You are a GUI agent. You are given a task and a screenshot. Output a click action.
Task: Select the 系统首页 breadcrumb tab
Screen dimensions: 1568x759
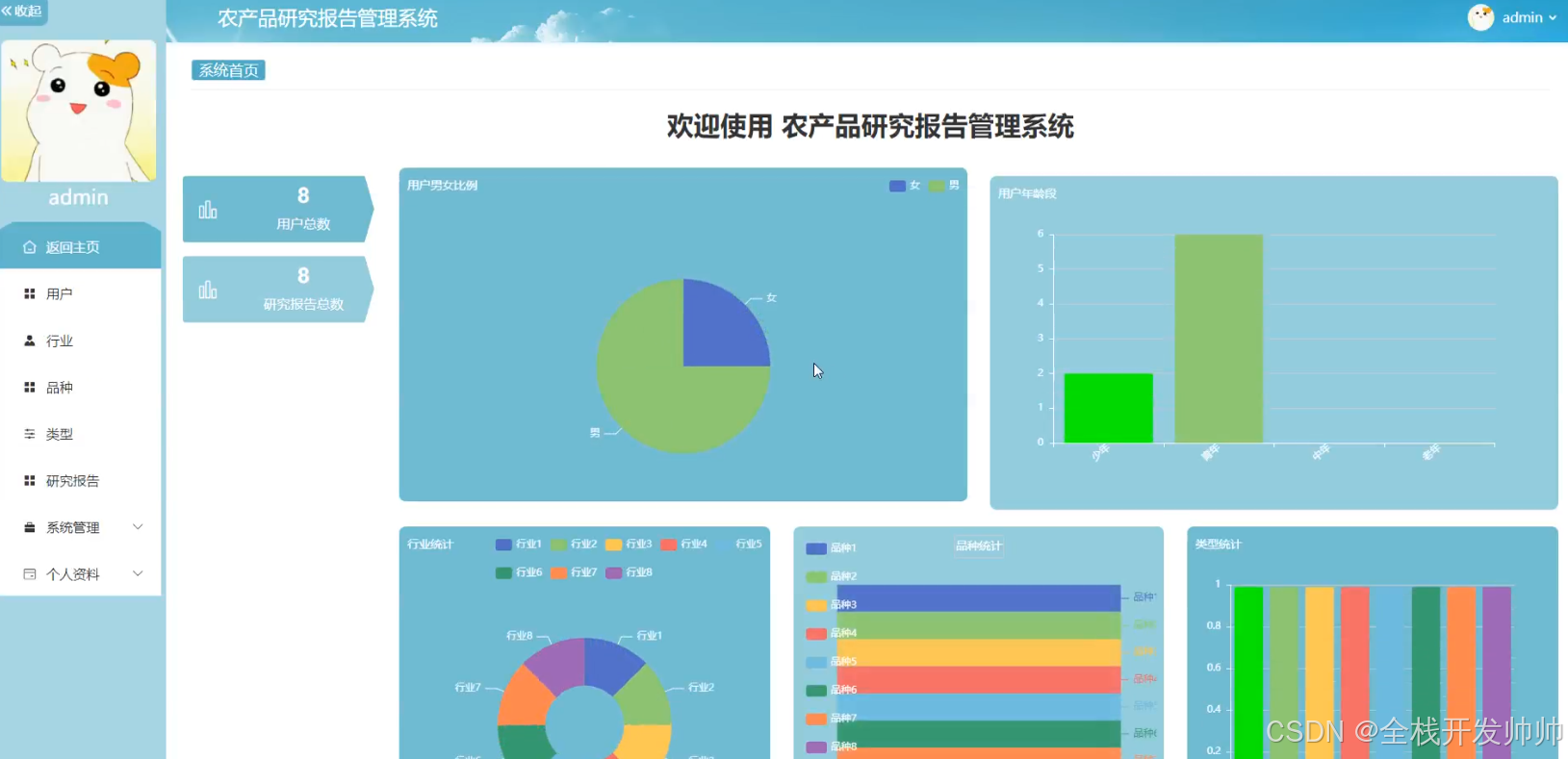tap(228, 70)
